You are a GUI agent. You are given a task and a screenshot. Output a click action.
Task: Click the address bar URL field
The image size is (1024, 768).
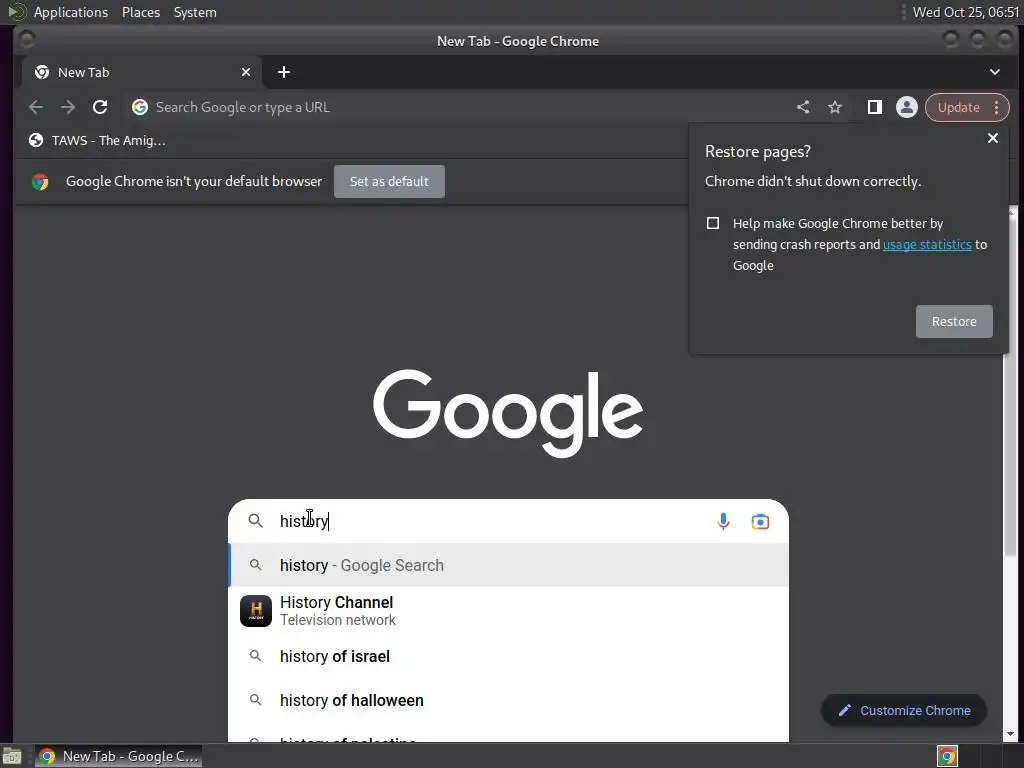click(x=457, y=107)
